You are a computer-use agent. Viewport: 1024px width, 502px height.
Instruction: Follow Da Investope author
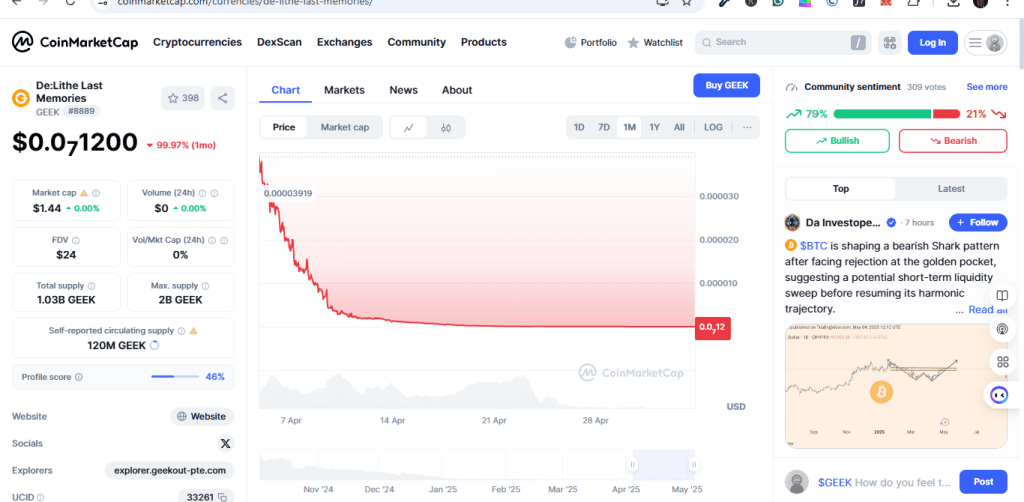[x=978, y=223]
